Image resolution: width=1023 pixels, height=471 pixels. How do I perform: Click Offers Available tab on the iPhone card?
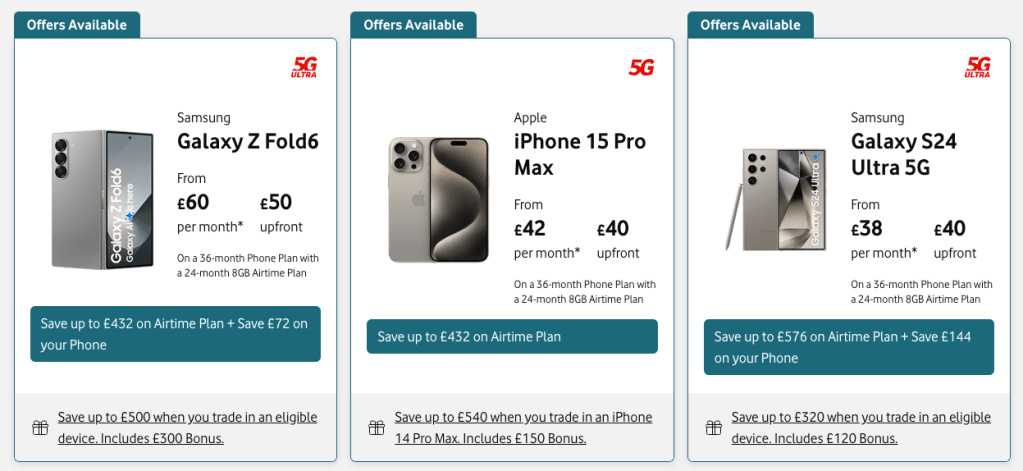[x=413, y=25]
